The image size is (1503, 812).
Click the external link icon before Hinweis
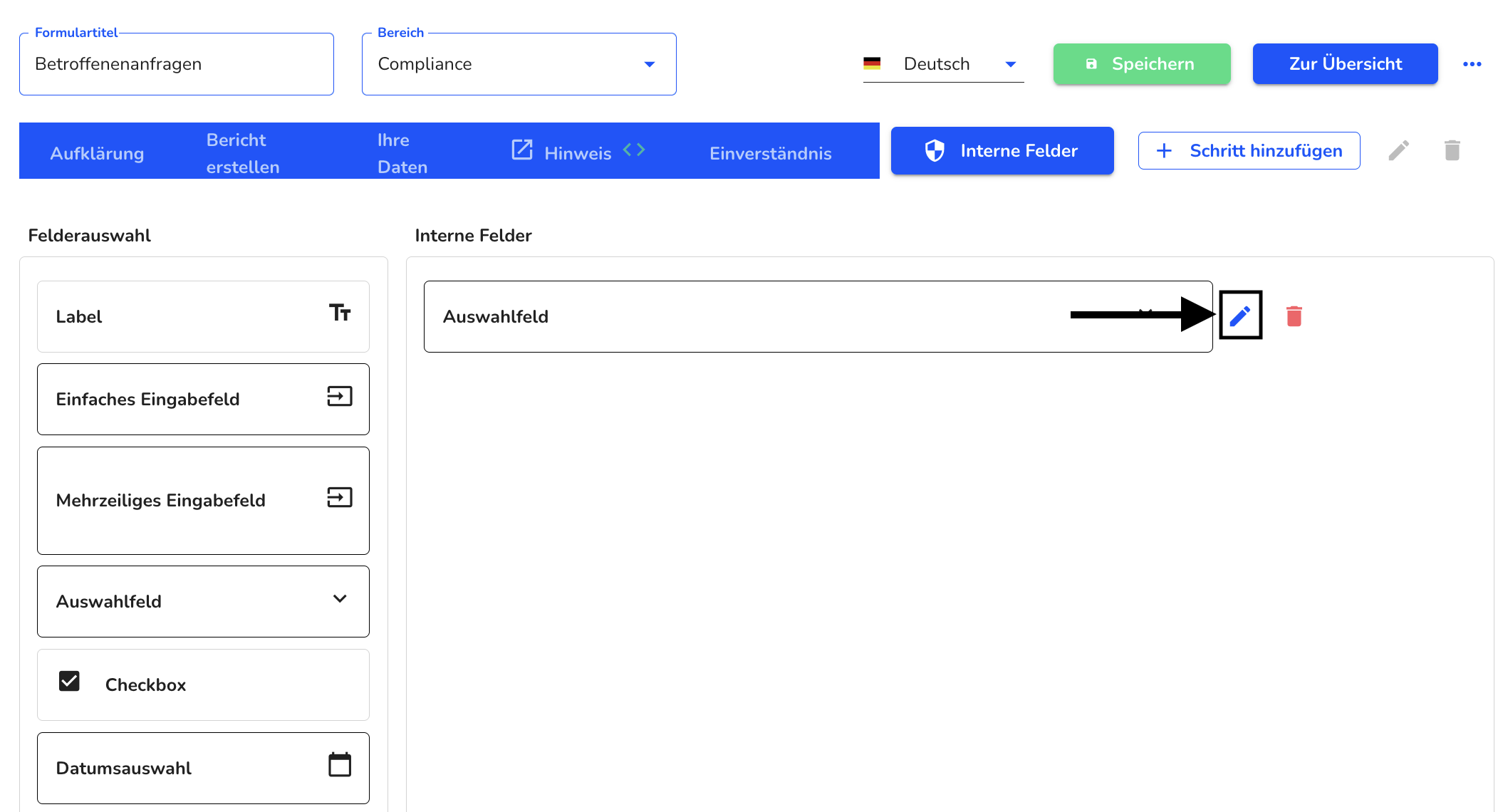pos(522,150)
